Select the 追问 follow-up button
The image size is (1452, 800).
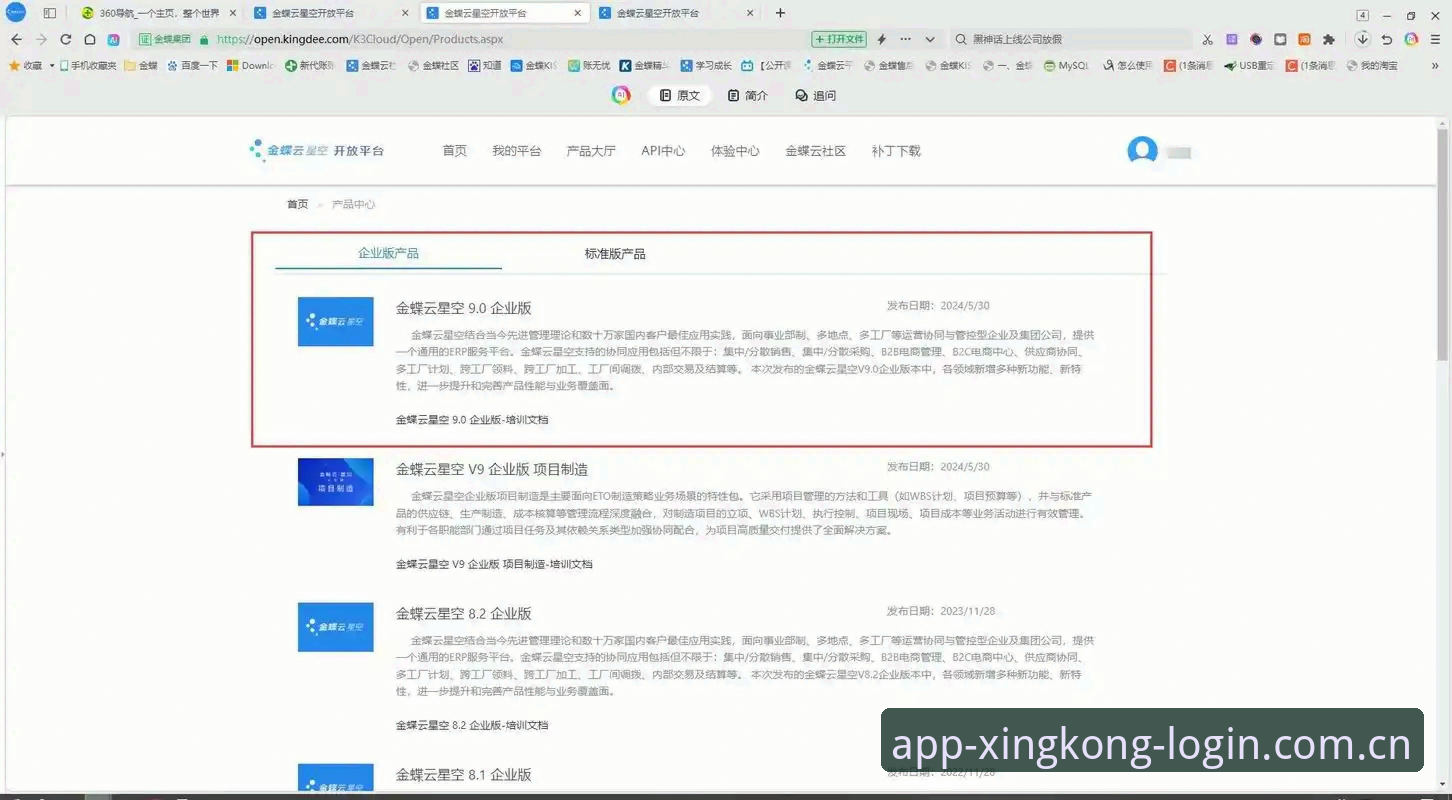pyautogui.click(x=815, y=95)
